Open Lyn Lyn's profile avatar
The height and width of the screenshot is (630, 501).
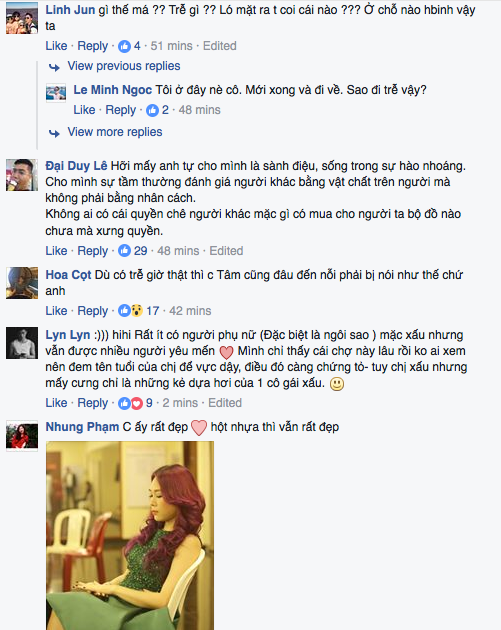(x=22, y=343)
